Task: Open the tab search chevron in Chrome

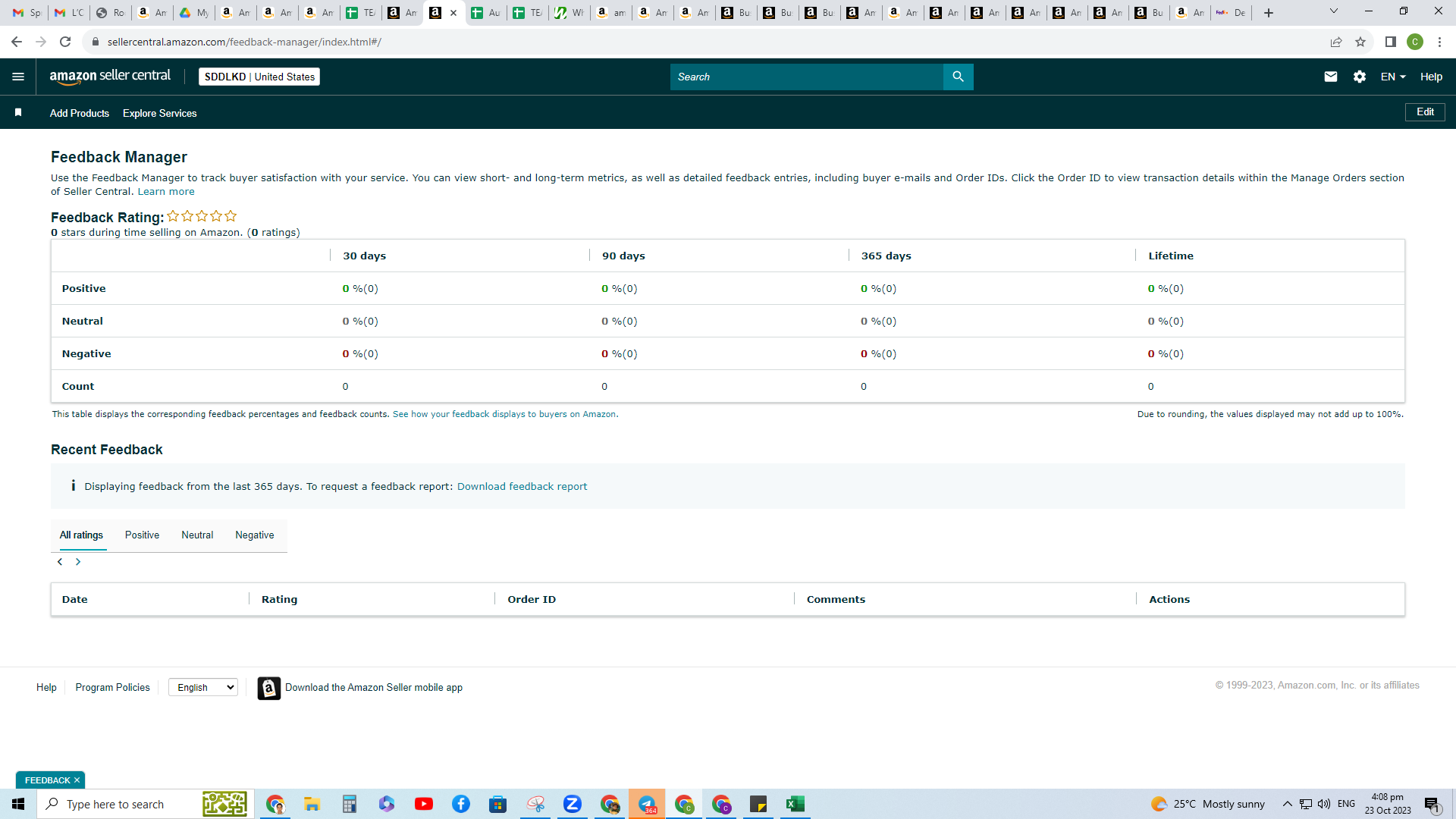Action: pos(1334,11)
